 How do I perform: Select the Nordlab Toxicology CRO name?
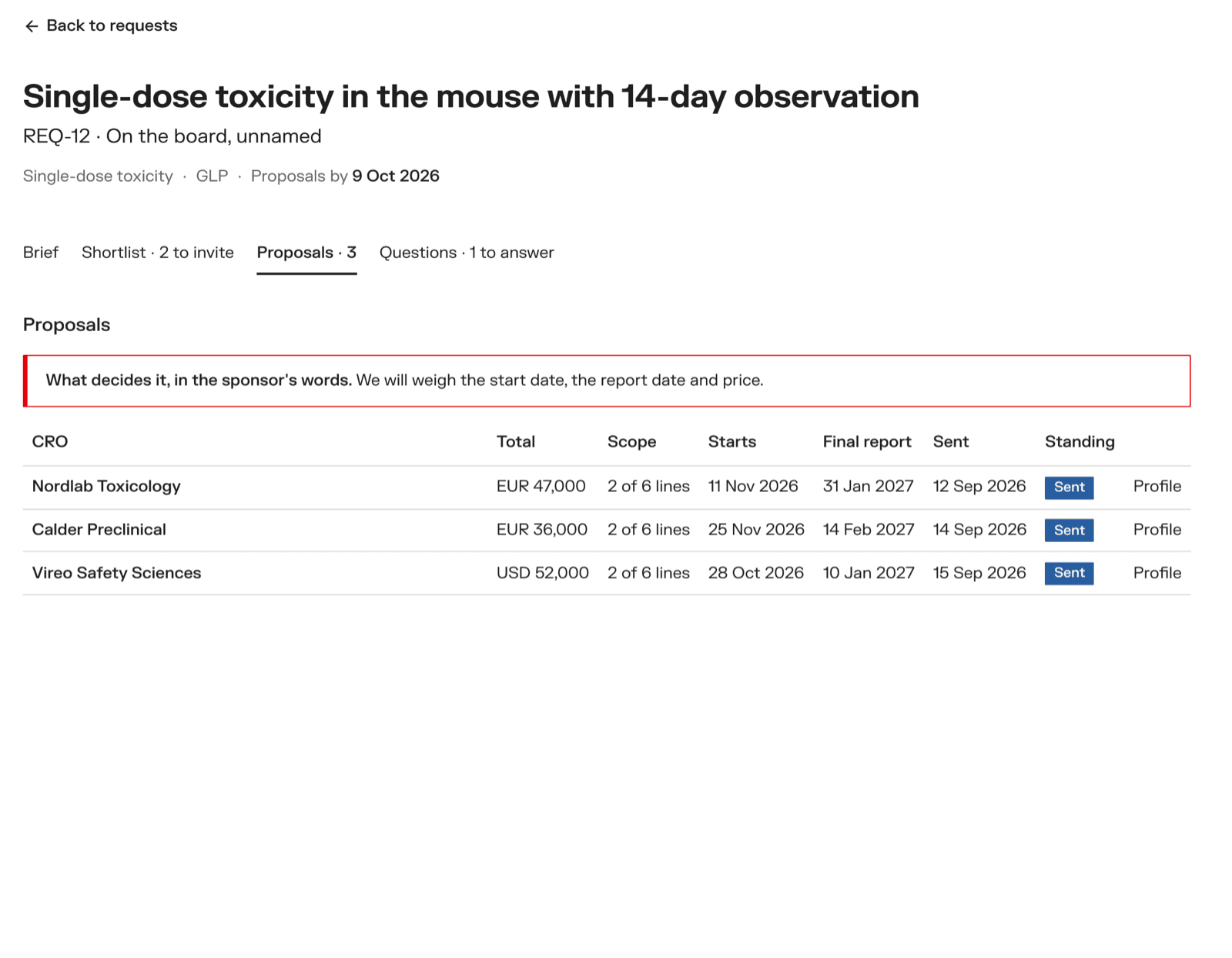[x=106, y=487]
